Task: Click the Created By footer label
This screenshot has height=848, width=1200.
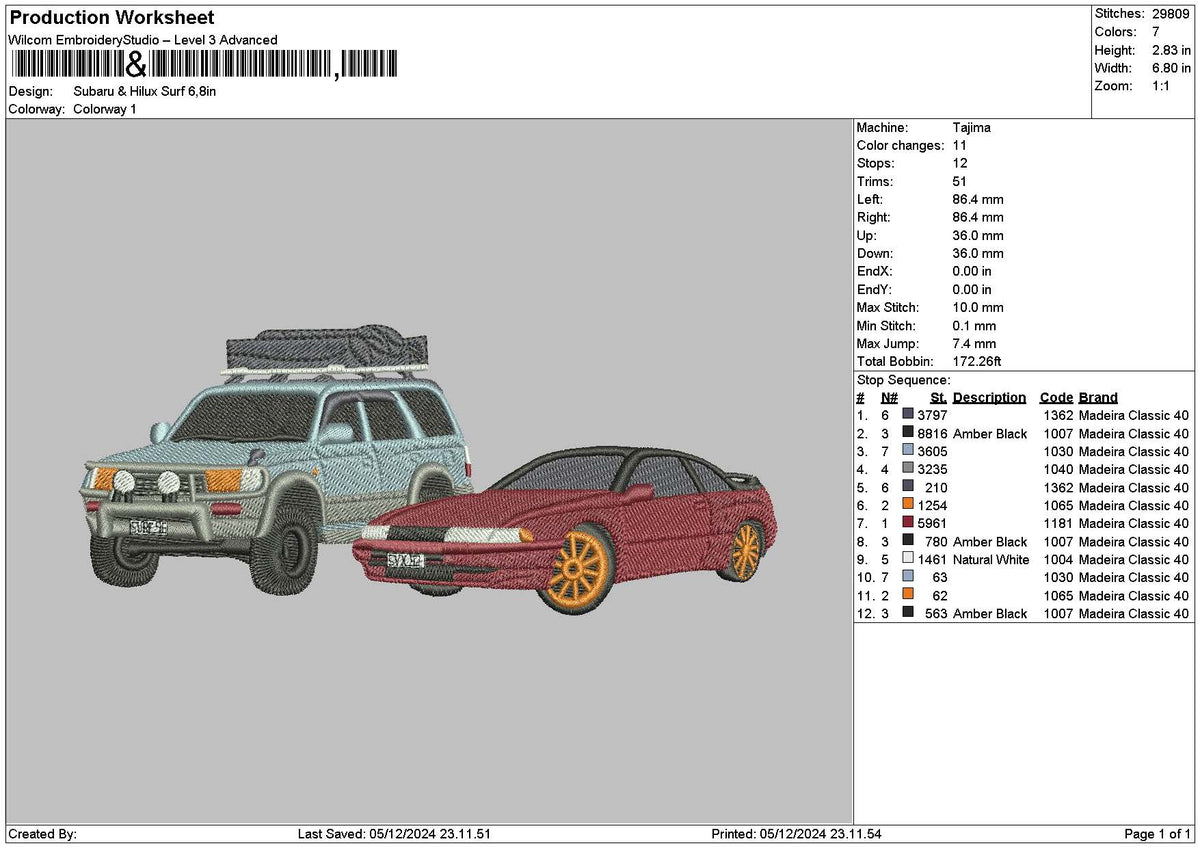Action: coord(42,834)
